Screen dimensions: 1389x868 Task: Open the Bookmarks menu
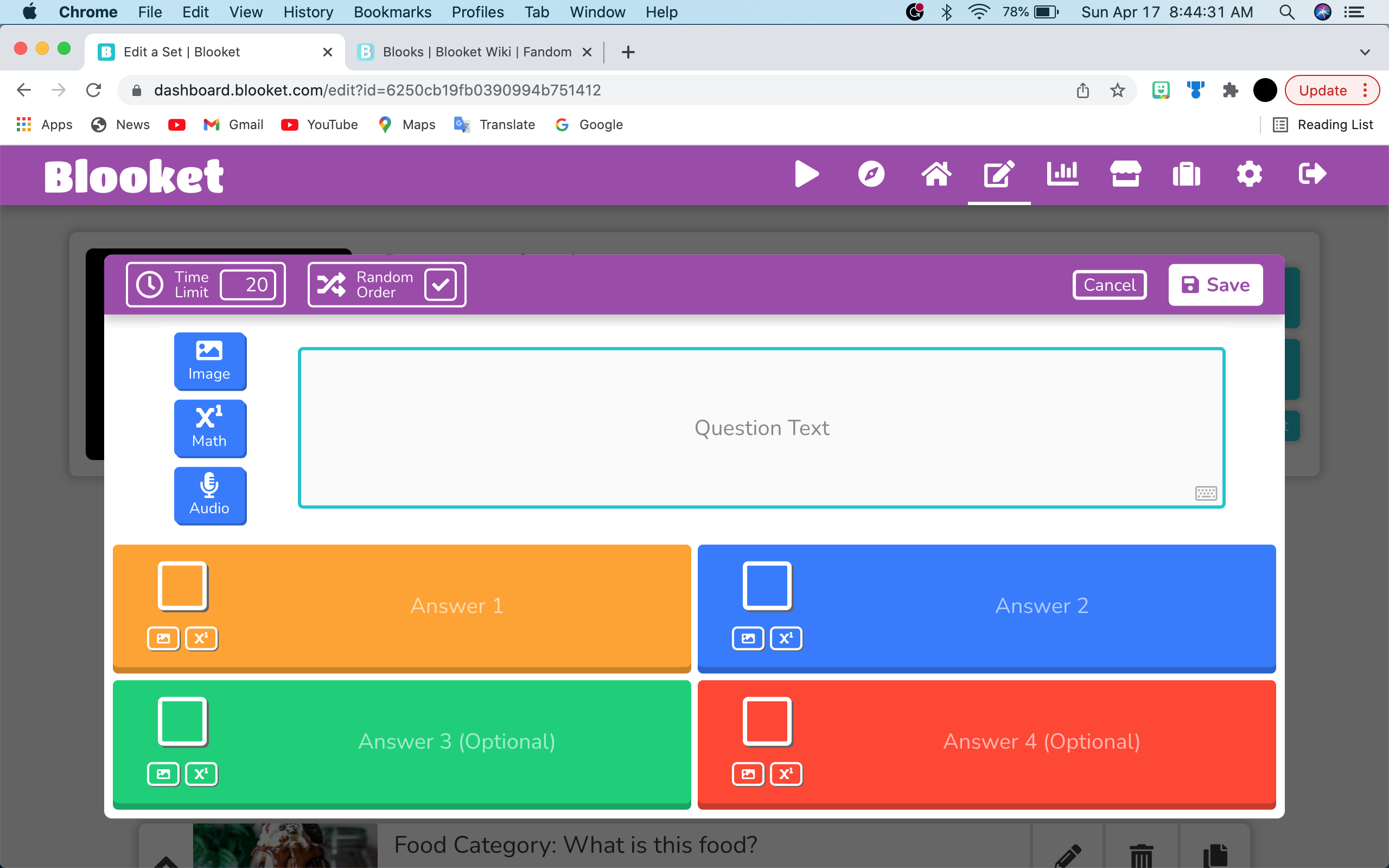click(393, 12)
